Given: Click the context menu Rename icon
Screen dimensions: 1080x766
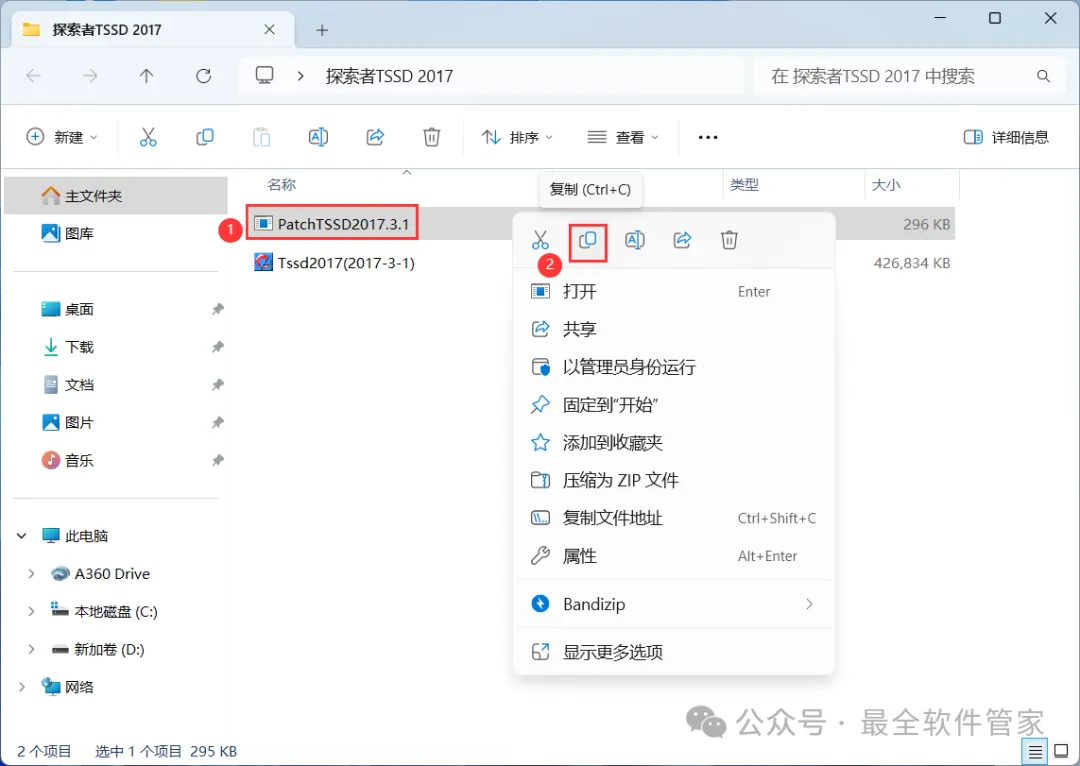Looking at the screenshot, I should click(x=634, y=240).
